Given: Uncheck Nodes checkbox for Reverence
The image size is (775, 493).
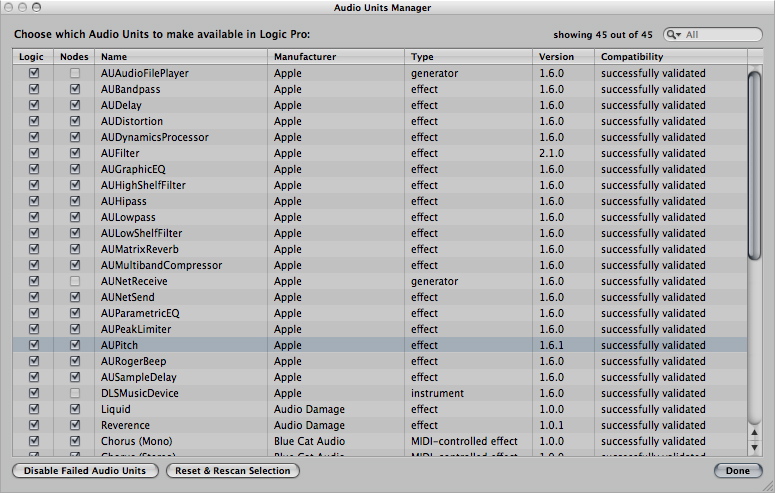Looking at the screenshot, I should point(75,425).
